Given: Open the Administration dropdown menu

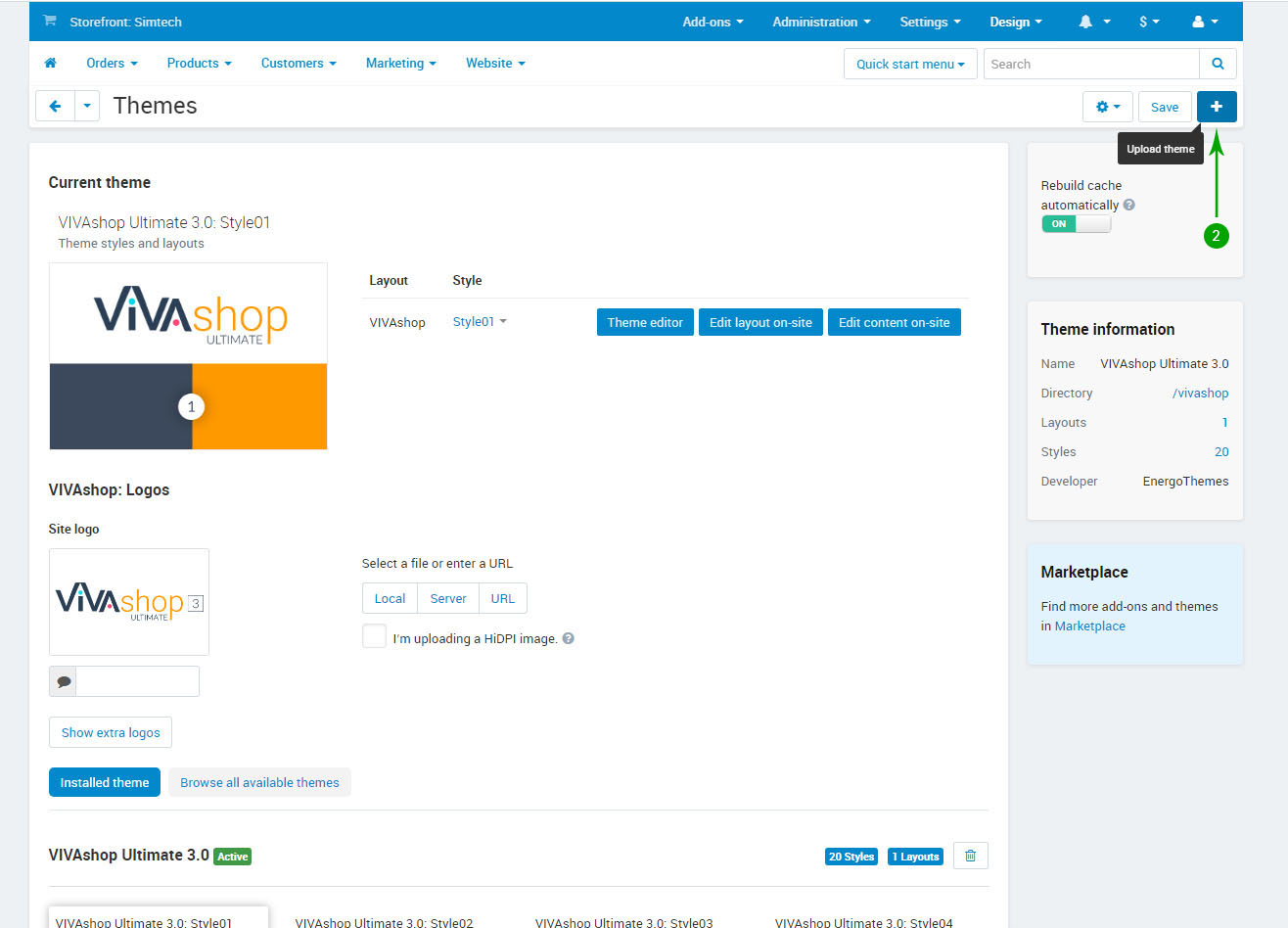Looking at the screenshot, I should [821, 22].
